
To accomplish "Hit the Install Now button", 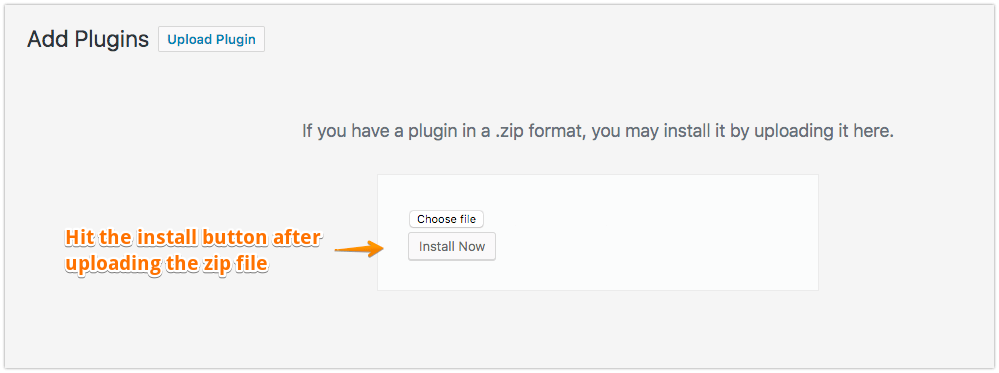I will 452,247.
